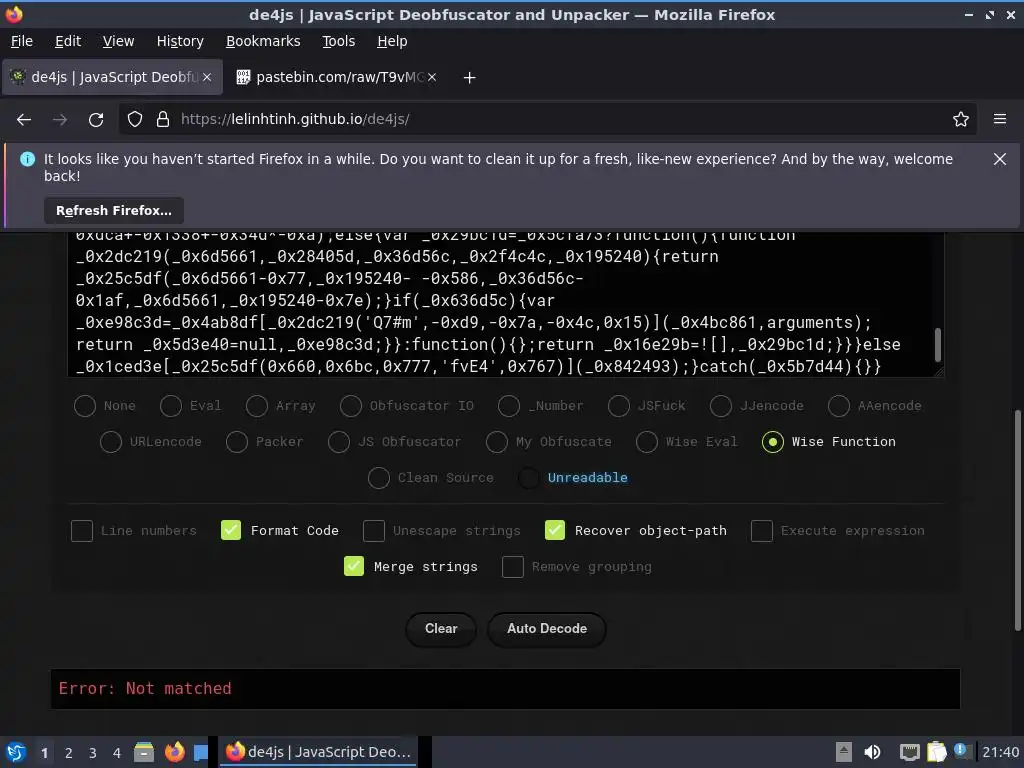This screenshot has width=1024, height=768.
Task: Click the blue desktop icon in the taskbar
Action: pos(200,752)
